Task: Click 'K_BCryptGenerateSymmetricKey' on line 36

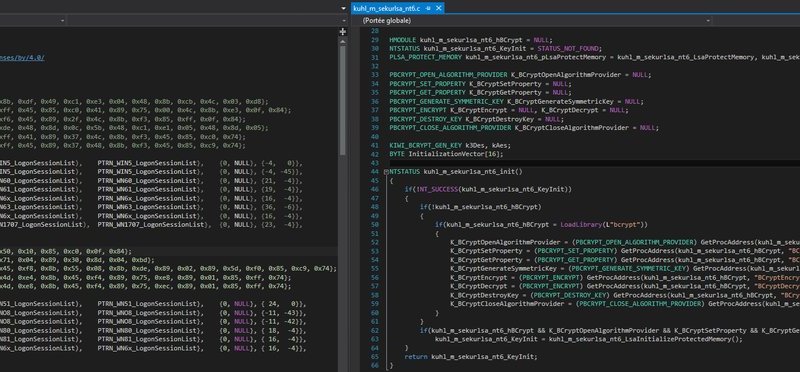Action: click(561, 102)
